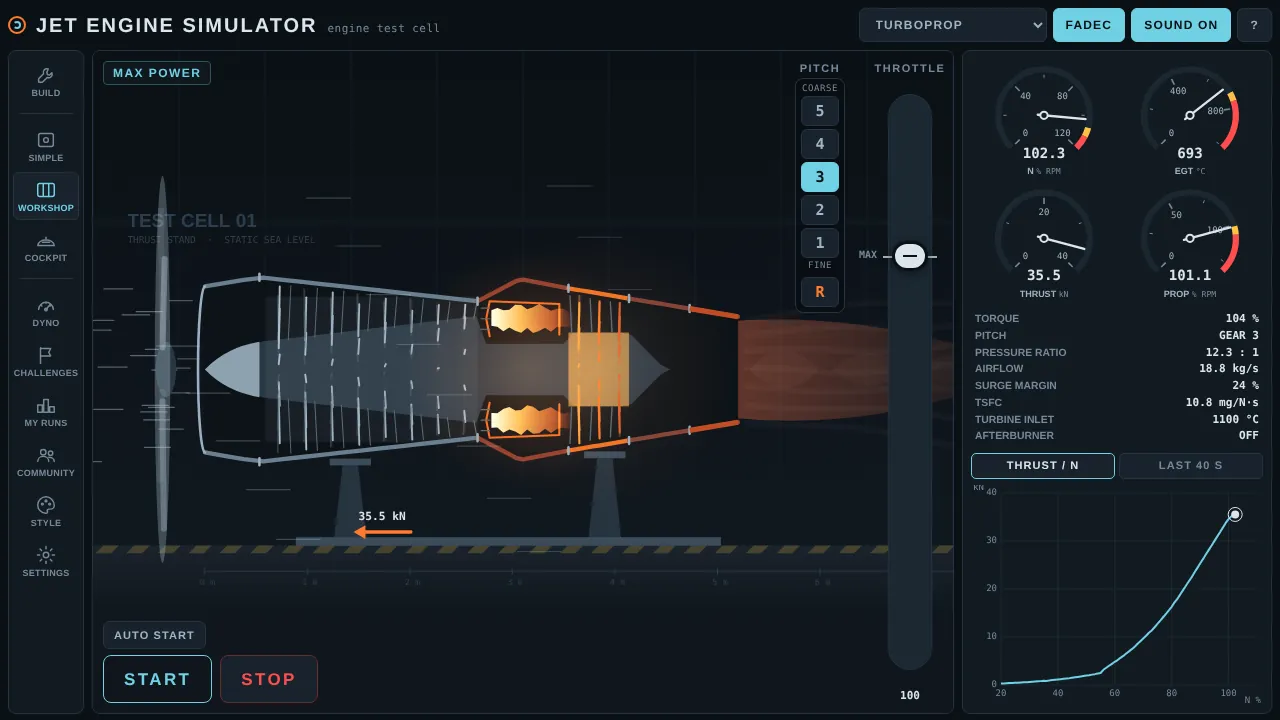
Task: Select the Workshop view icon
Action: 45,190
